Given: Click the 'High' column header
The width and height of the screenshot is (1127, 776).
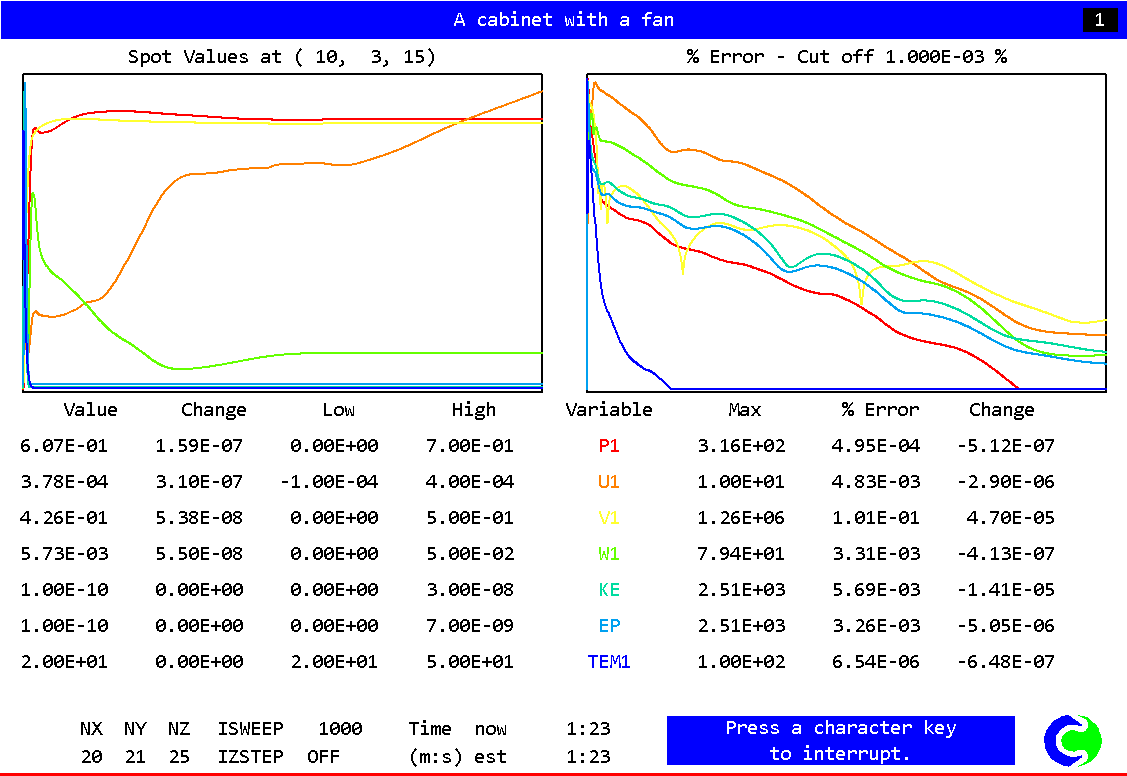Looking at the screenshot, I should click(473, 410).
